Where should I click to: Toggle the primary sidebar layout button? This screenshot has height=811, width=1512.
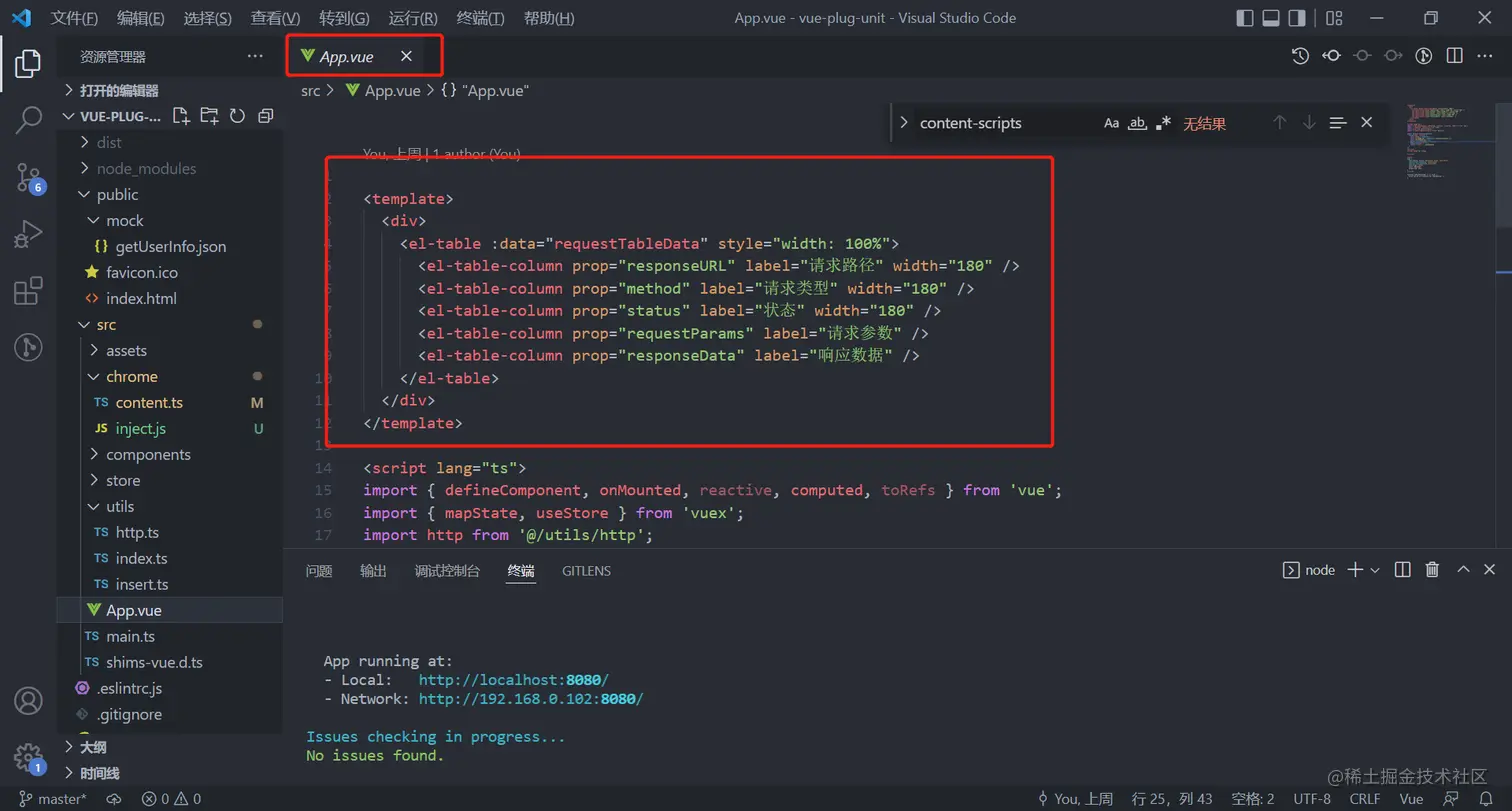pyautogui.click(x=1245, y=18)
